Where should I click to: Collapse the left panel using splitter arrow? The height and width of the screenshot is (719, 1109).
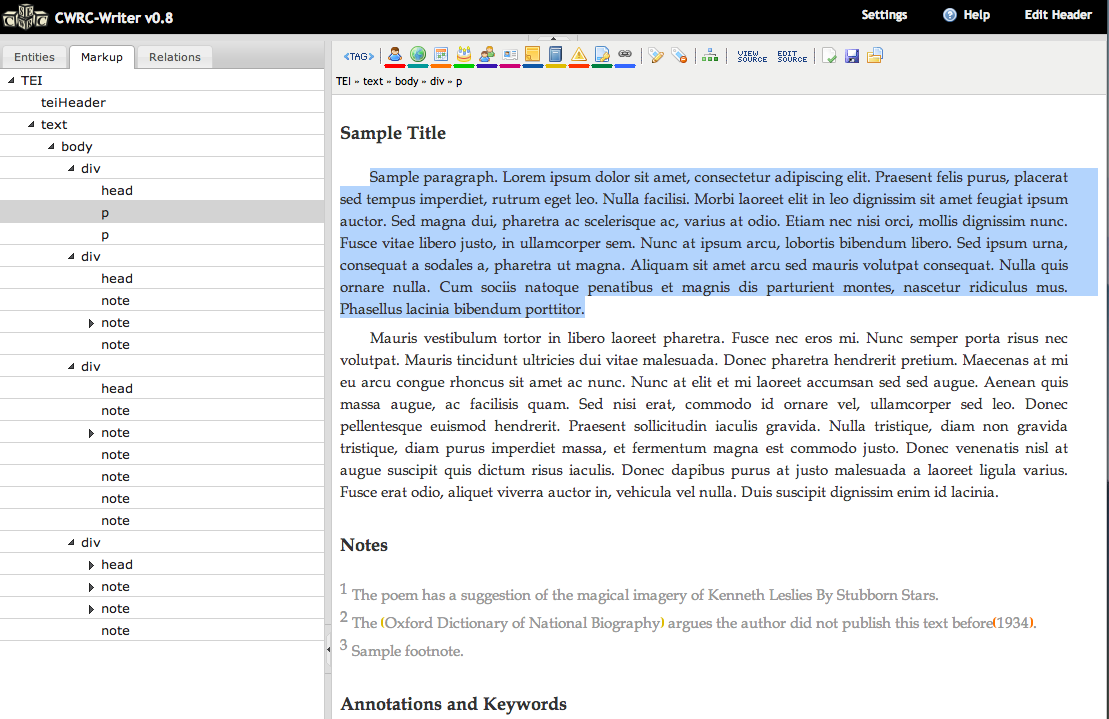click(328, 649)
